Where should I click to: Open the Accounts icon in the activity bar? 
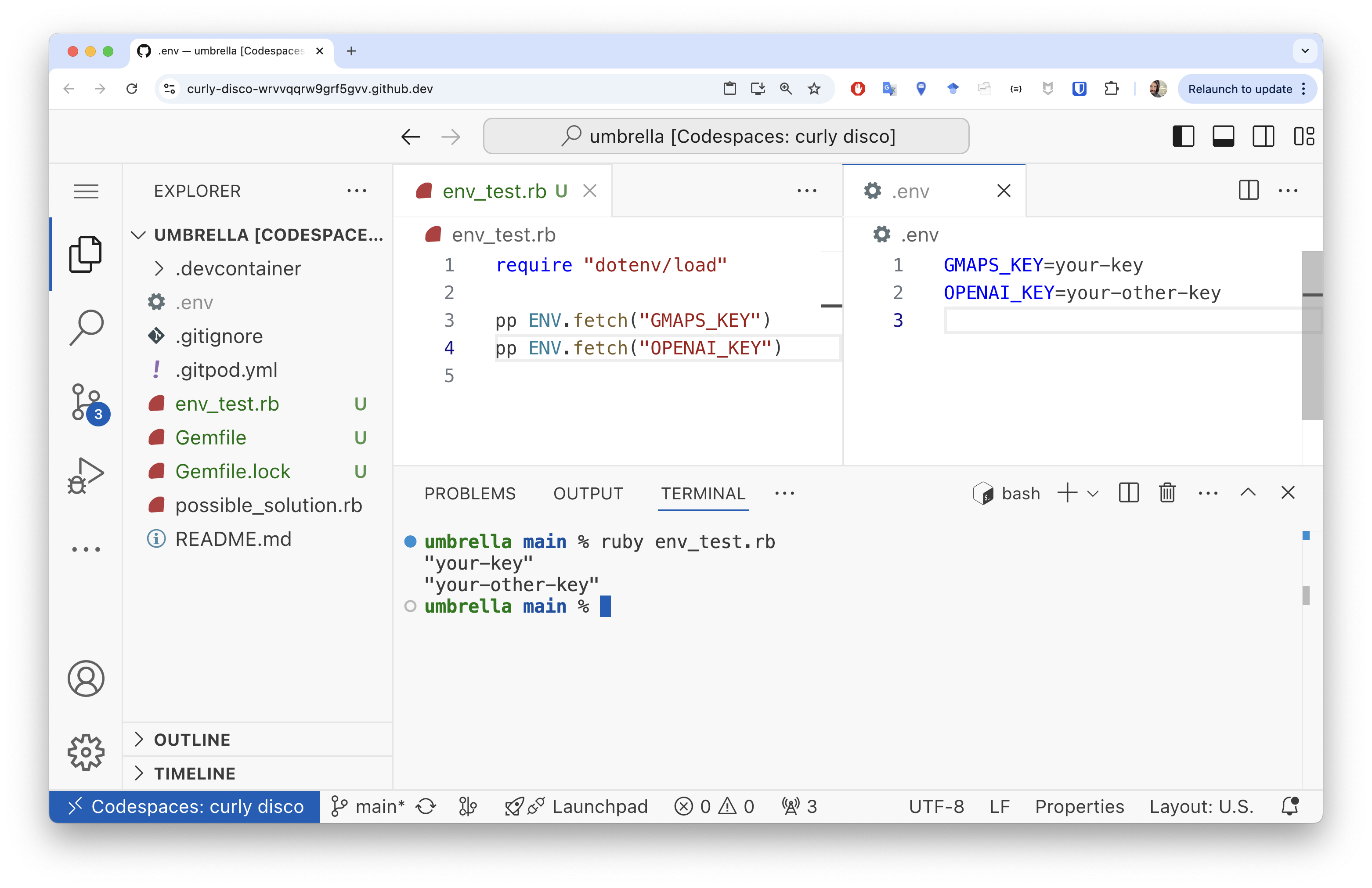click(x=86, y=679)
